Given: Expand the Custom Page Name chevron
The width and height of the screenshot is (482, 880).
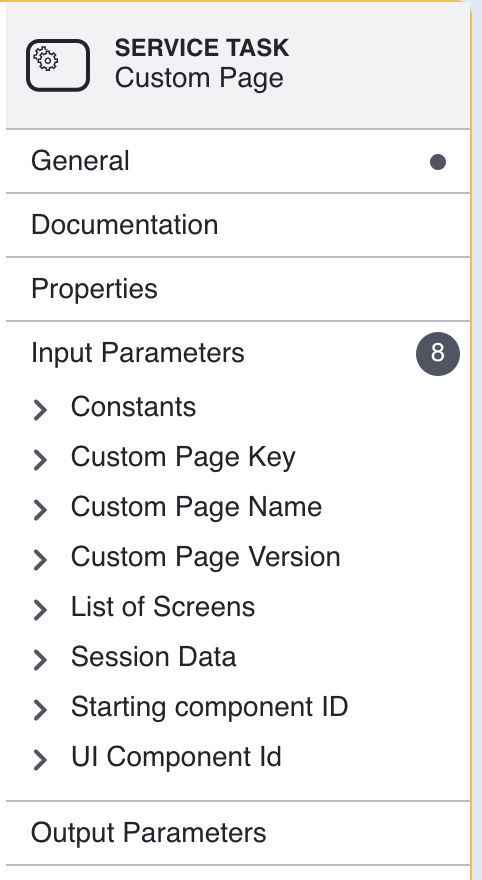Looking at the screenshot, I should tap(40, 509).
